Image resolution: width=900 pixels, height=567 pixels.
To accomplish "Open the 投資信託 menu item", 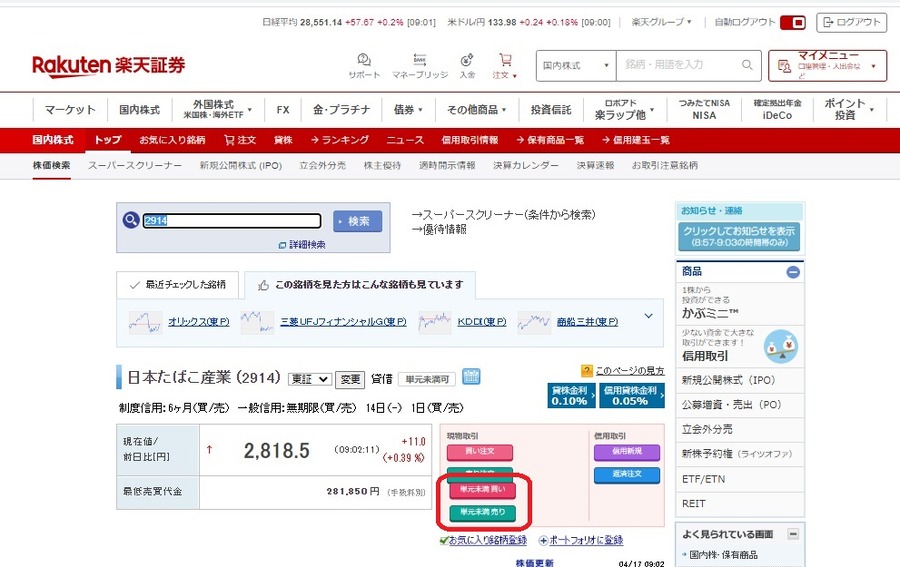I will click(550, 110).
